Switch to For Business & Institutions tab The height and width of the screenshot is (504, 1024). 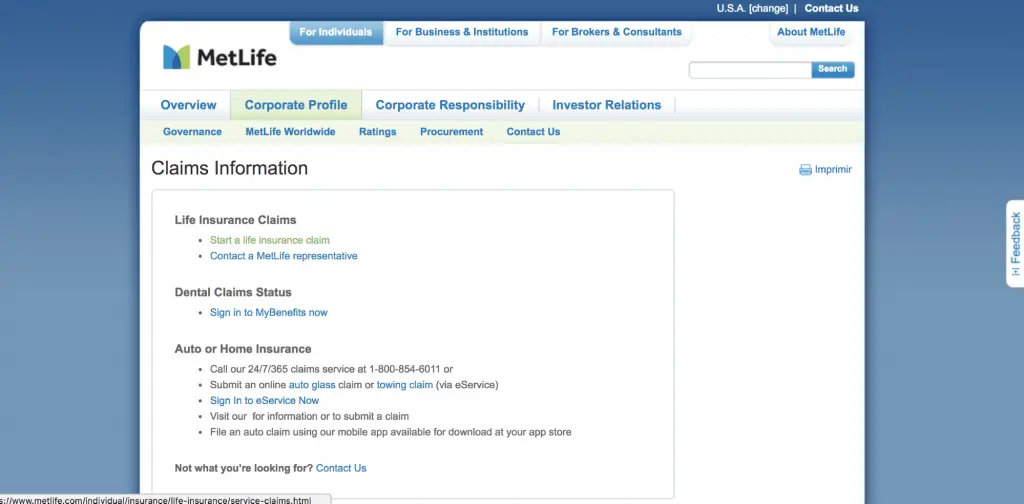[x=462, y=32]
